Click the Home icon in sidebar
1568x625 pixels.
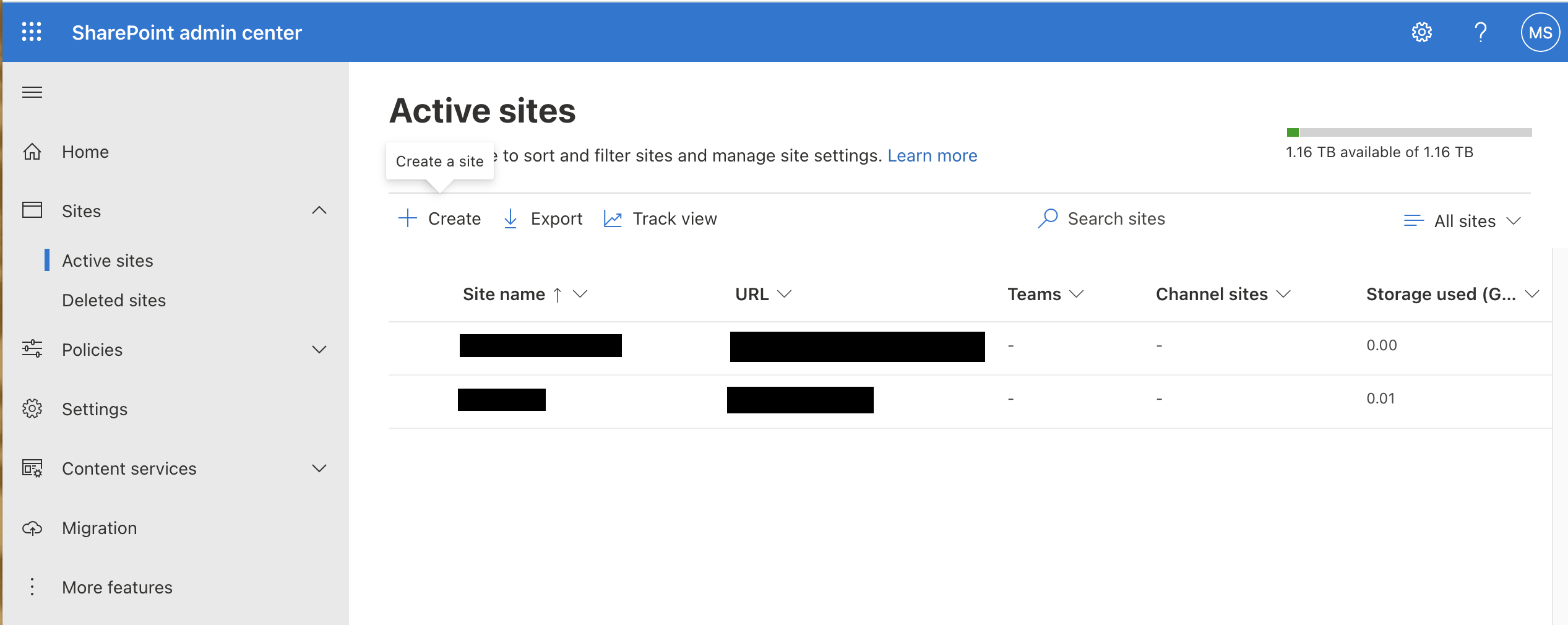point(32,152)
